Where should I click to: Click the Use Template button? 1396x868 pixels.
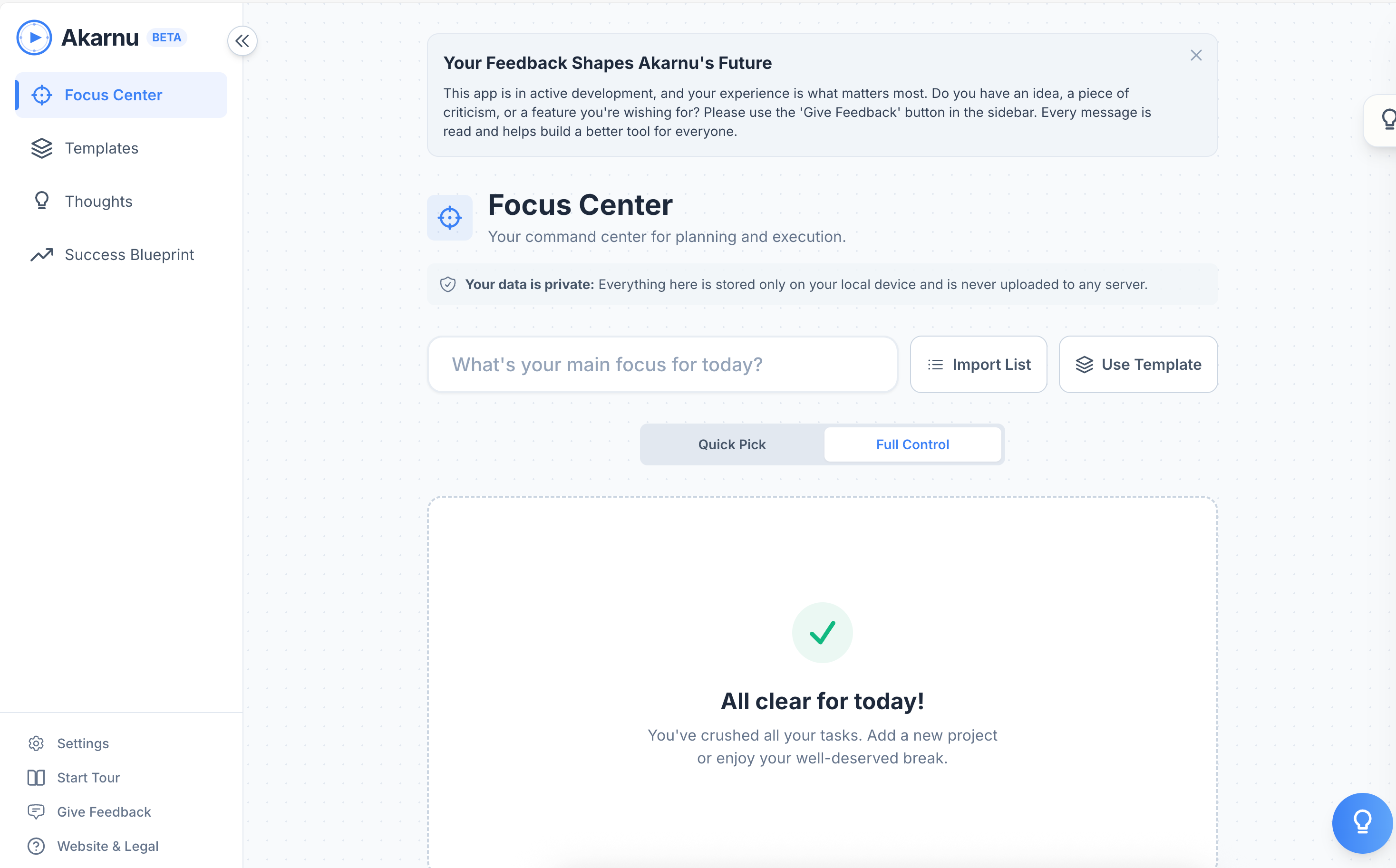1138,365
